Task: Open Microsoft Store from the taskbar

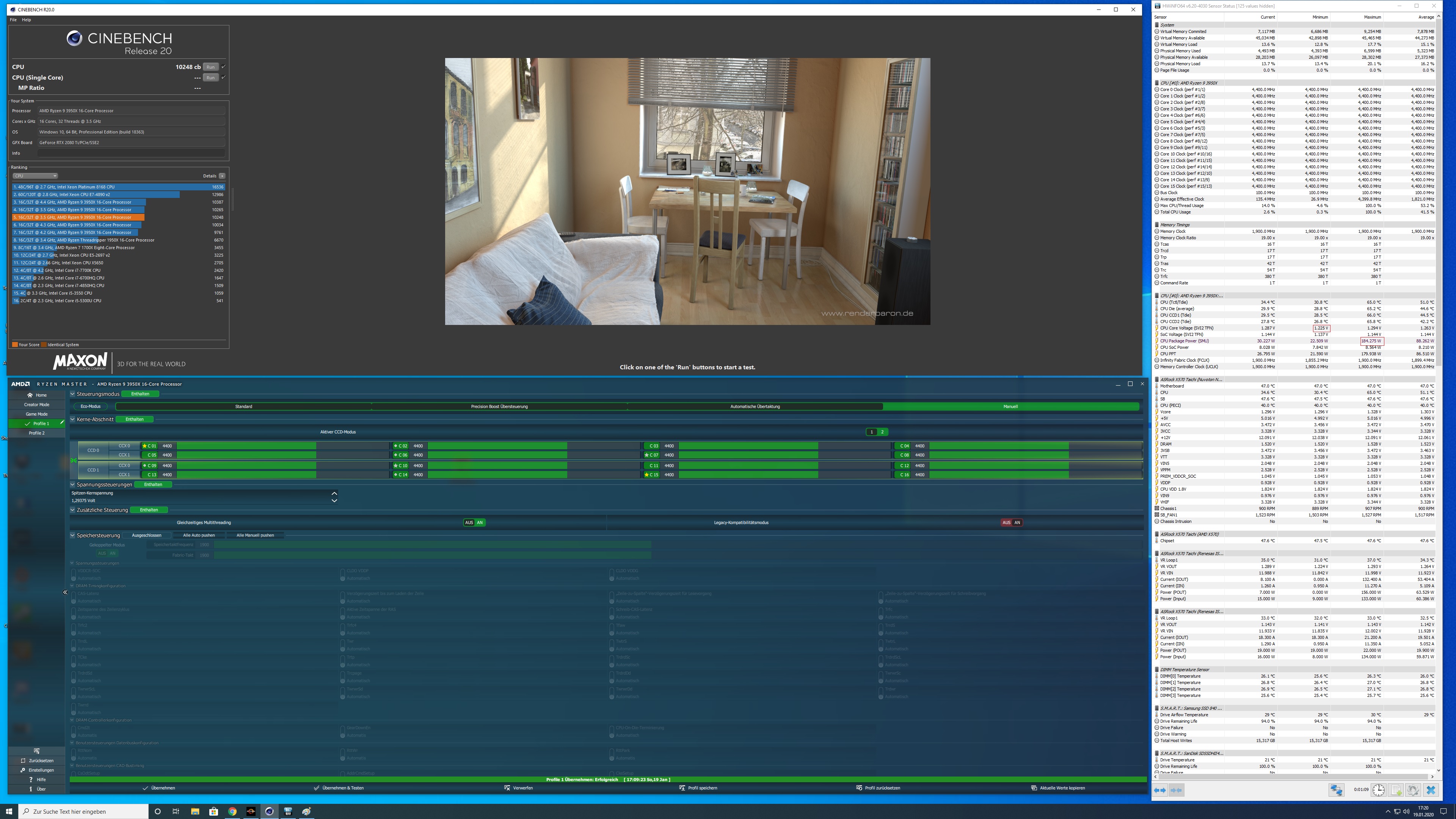Action: click(213, 811)
